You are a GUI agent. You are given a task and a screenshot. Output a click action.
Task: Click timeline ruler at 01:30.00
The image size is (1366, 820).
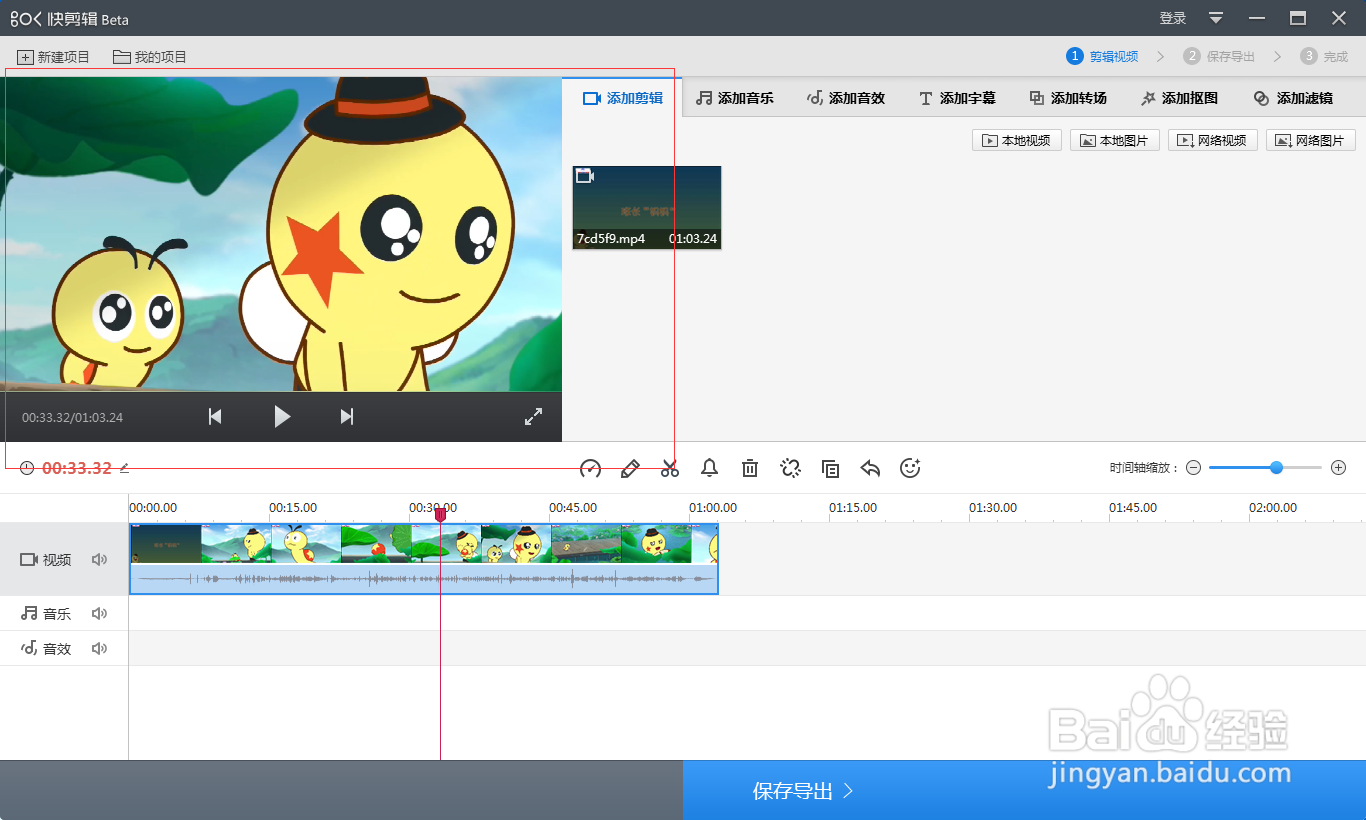(x=993, y=508)
